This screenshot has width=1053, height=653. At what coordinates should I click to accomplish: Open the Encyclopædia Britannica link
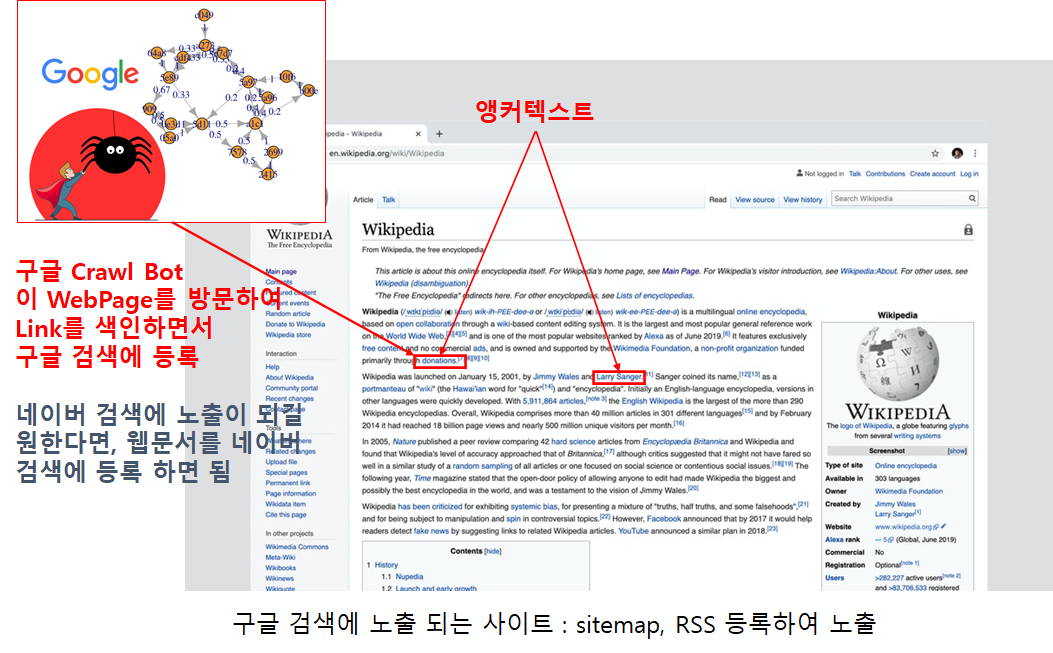685,441
